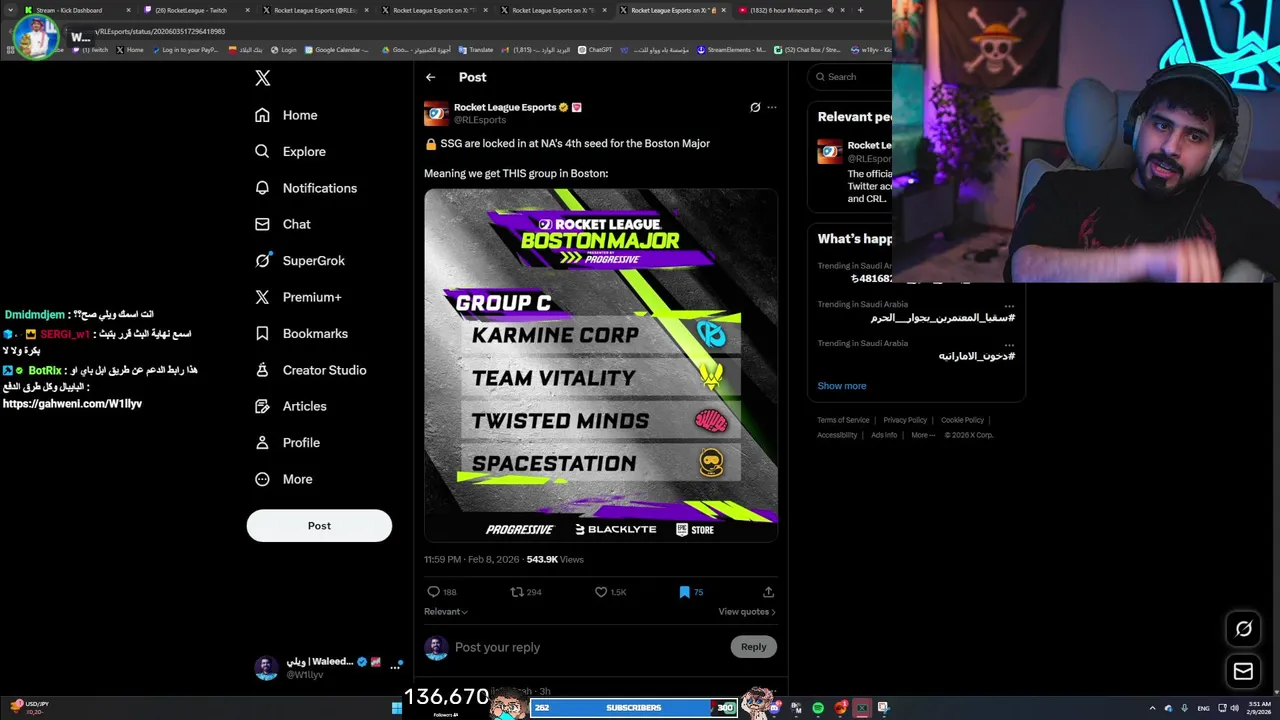Open Creator Studio in the sidebar
Viewport: 1280px width, 720px height.
pos(311,370)
